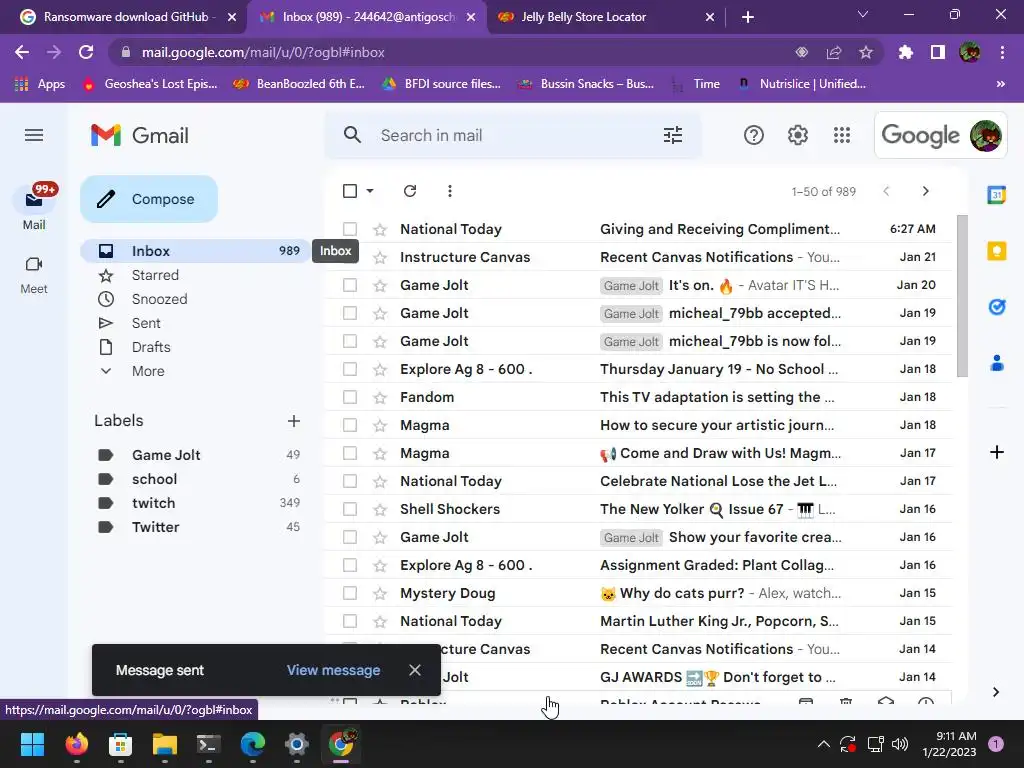
Task: Open Windows Start menu
Action: 32,744
